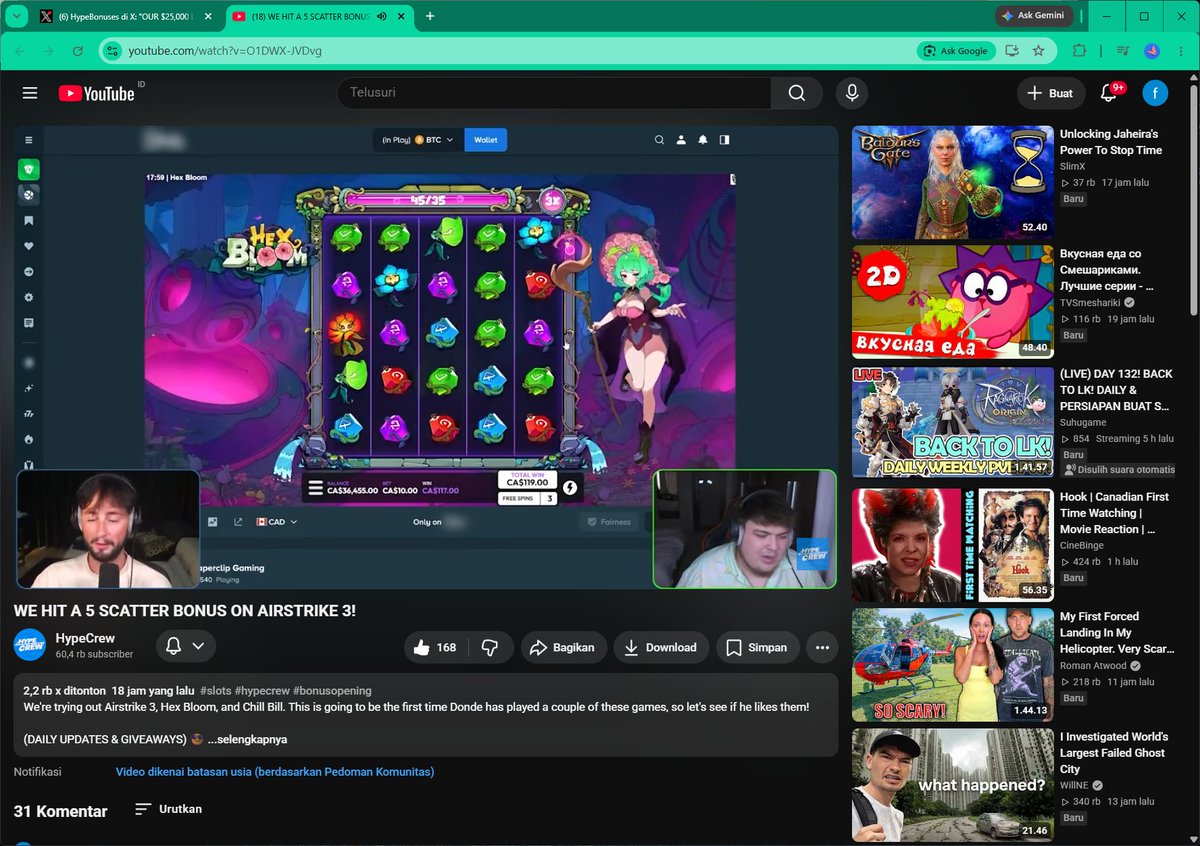Bookmark this page with star icon
Image resolution: width=1200 pixels, height=846 pixels.
coord(1038,50)
